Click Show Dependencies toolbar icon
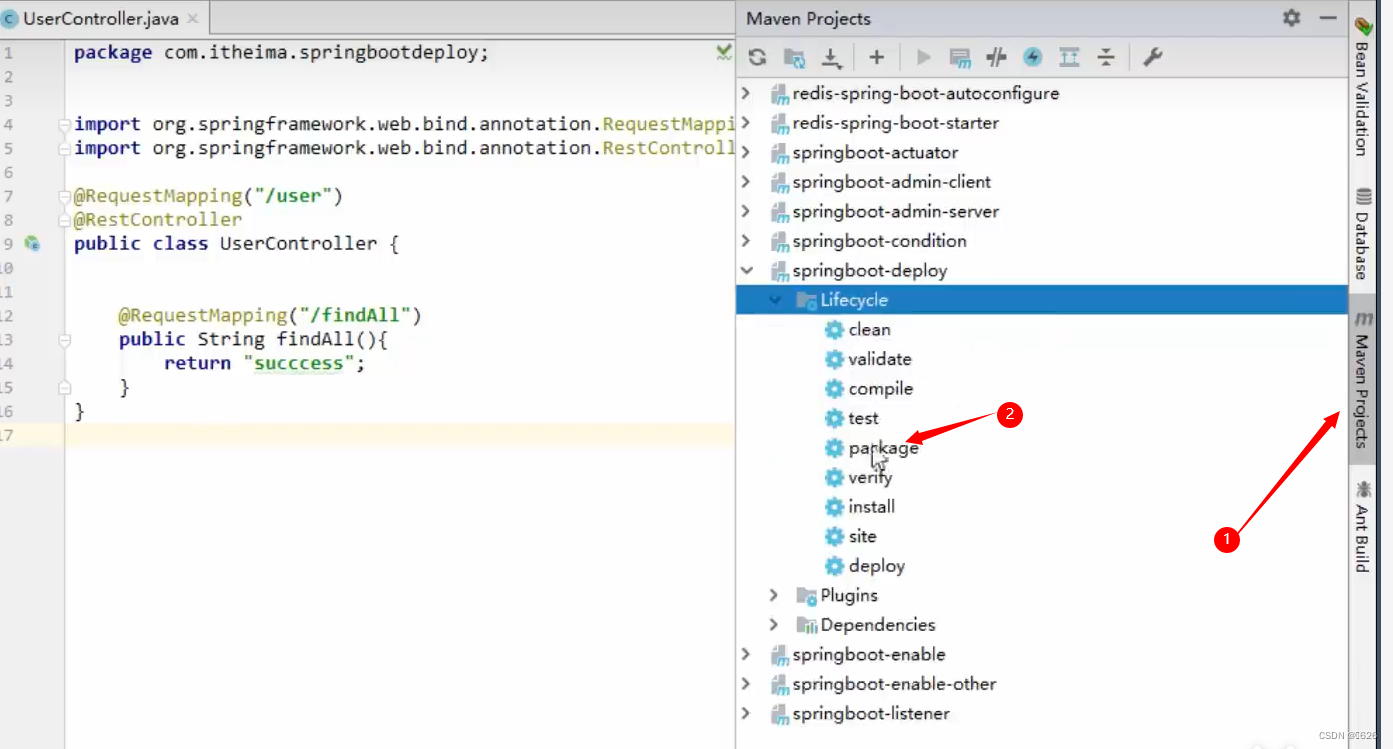Viewport: 1393px width, 749px height. [1069, 57]
